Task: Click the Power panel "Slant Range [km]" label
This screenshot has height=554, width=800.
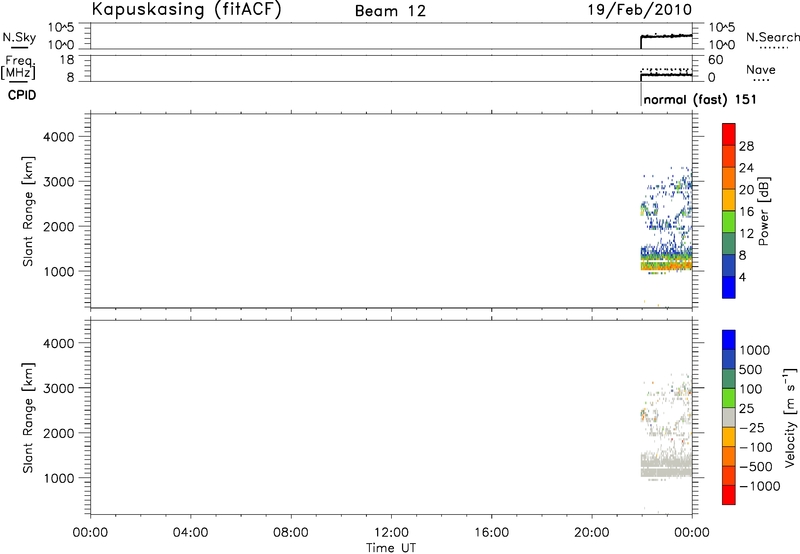Action: [28, 211]
